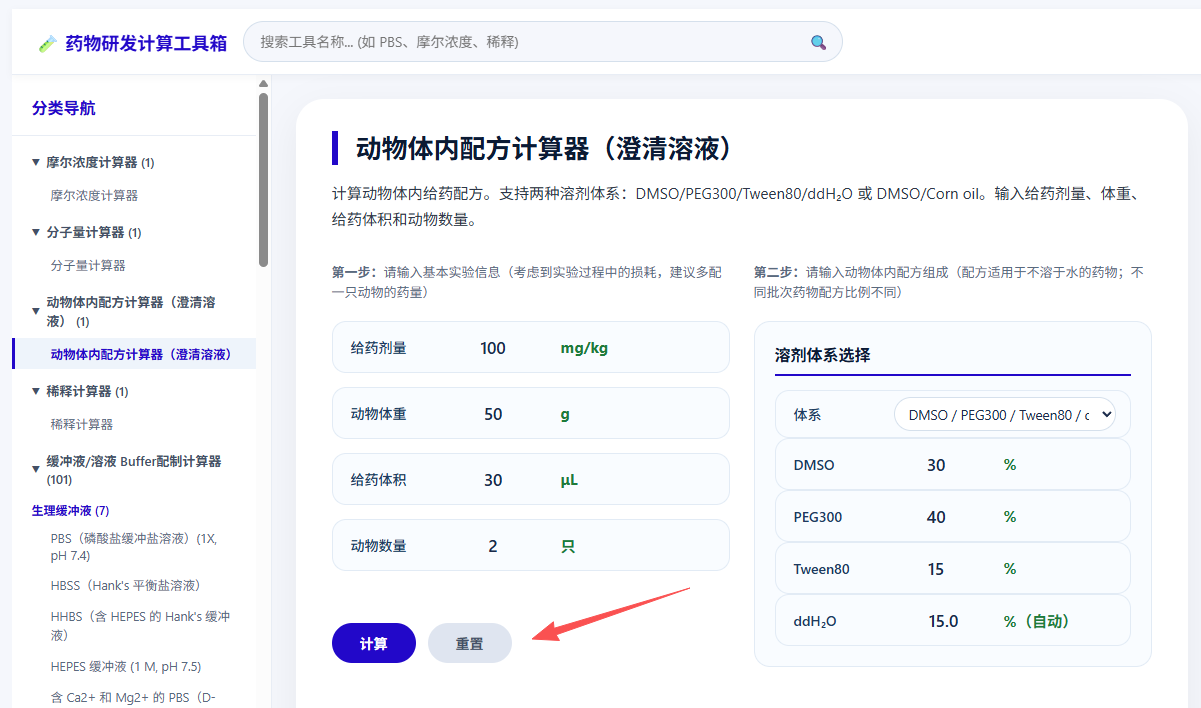Screen dimensions: 1201x708
Task: Click the ddH₂O auto percentage value
Action: (943, 621)
